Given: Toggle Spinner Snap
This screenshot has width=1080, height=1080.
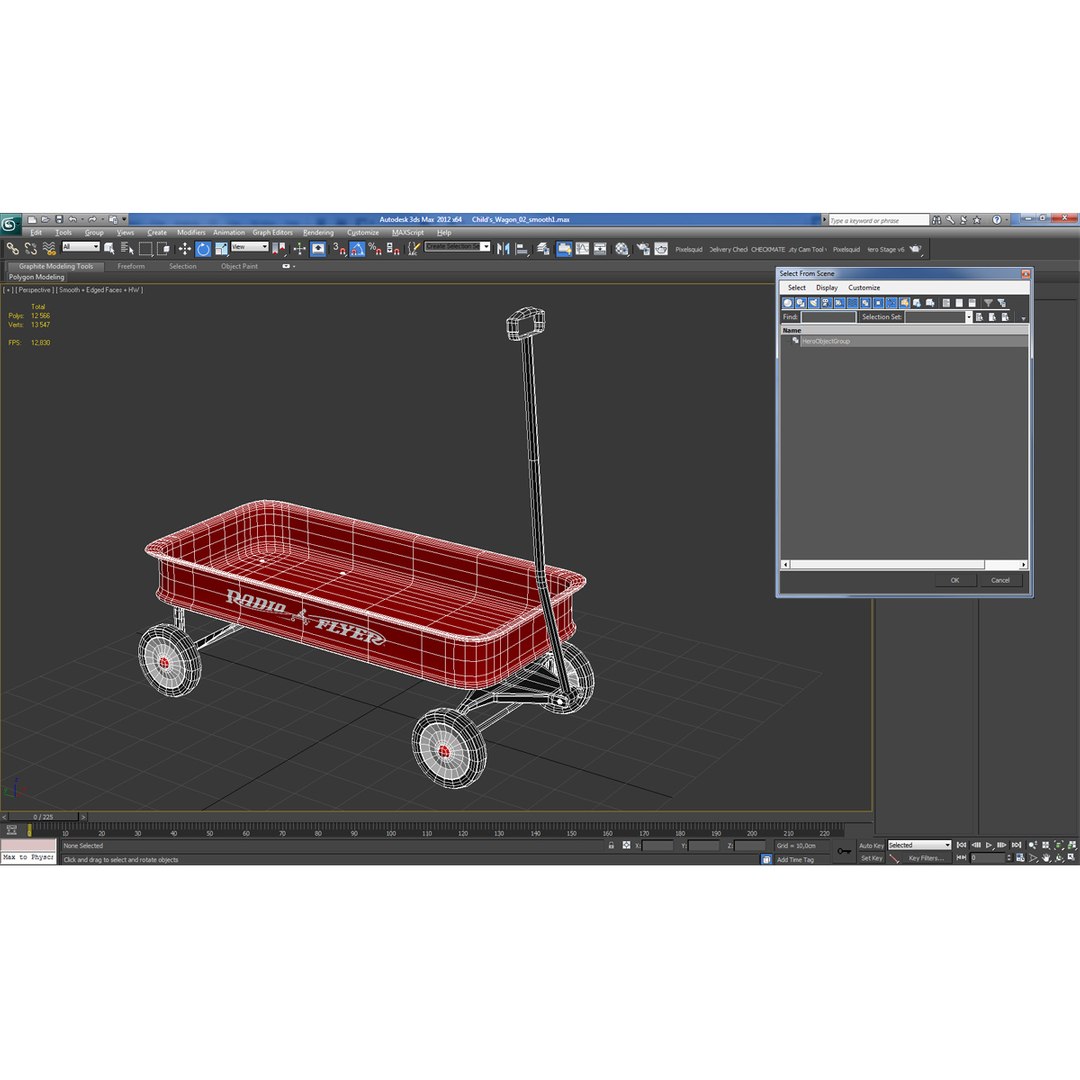Looking at the screenshot, I should (x=393, y=249).
